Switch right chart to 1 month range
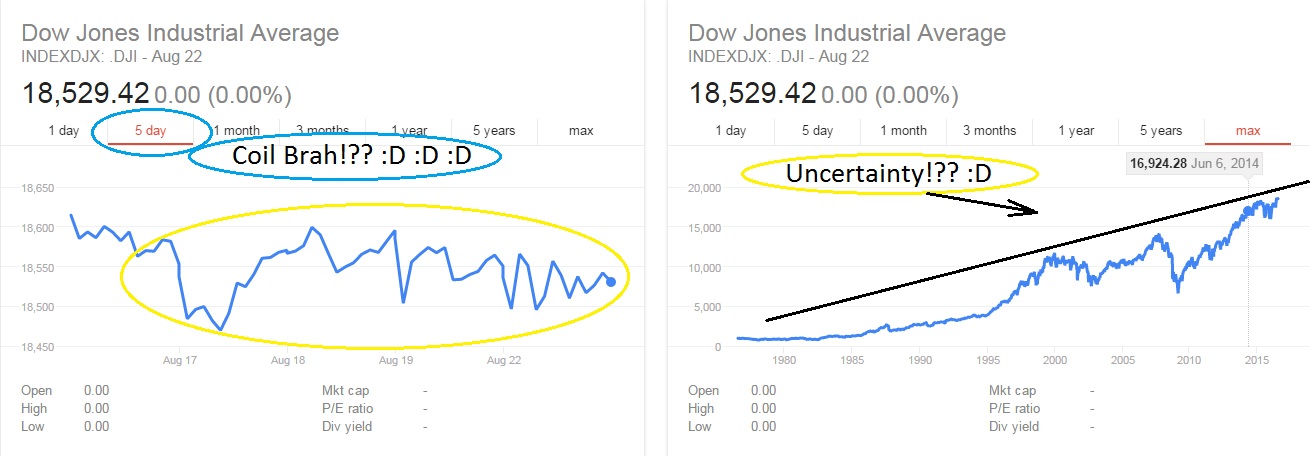 click(903, 131)
